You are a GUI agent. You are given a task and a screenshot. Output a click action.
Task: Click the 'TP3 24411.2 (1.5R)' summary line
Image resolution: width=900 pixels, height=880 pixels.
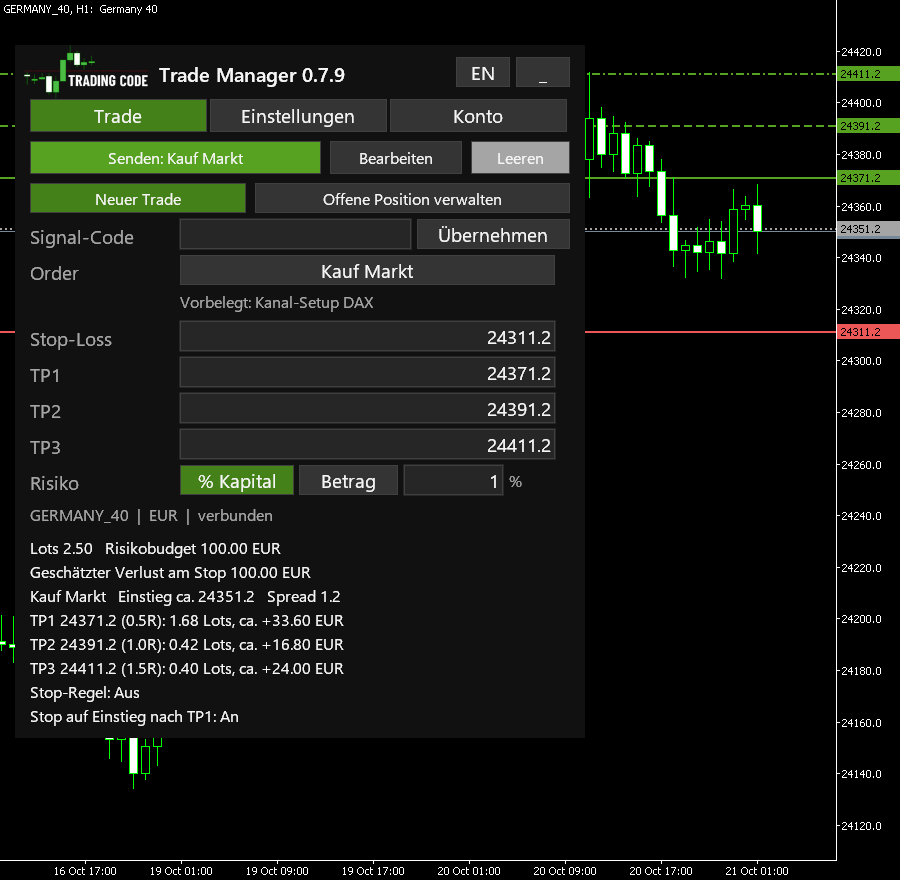click(187, 669)
